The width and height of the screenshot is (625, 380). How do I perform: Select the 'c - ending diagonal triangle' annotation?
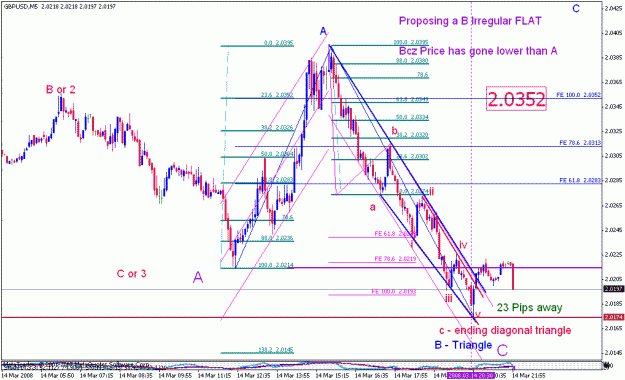point(505,330)
